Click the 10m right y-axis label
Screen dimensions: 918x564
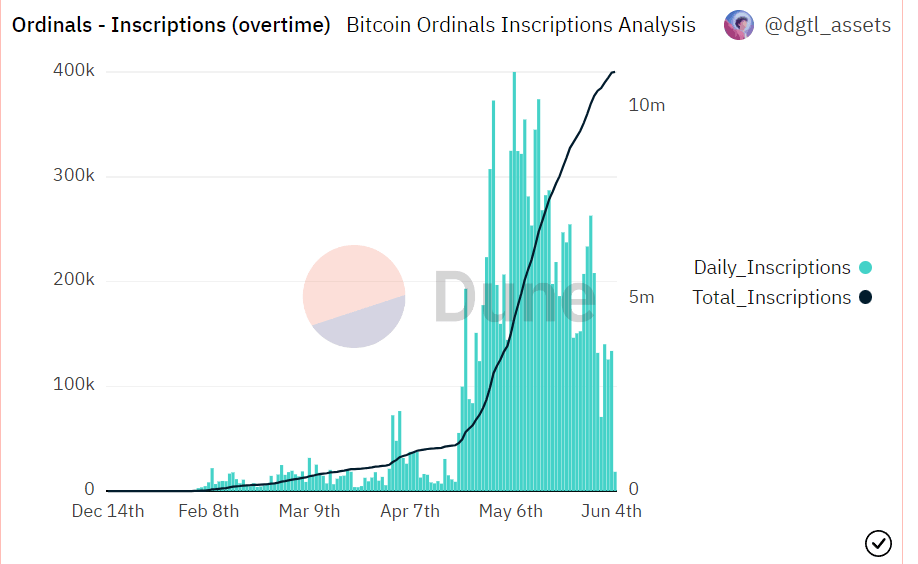coord(646,105)
